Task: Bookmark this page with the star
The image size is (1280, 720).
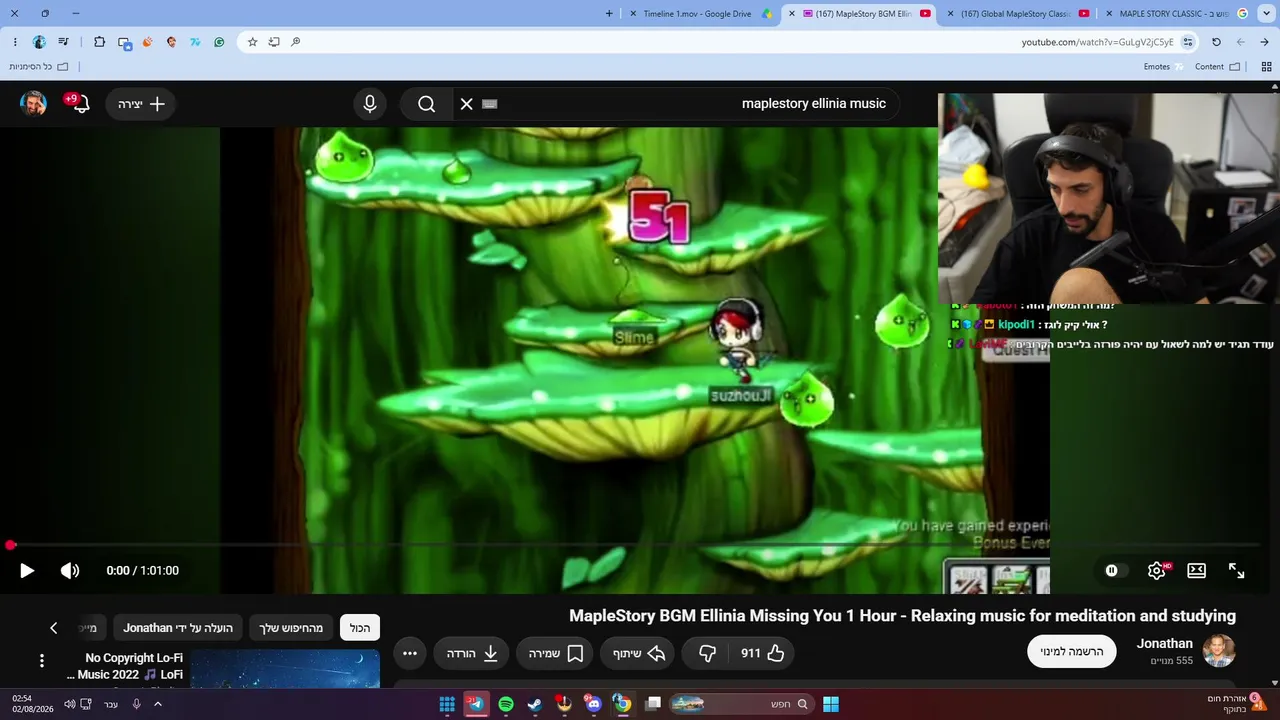Action: pos(252,42)
